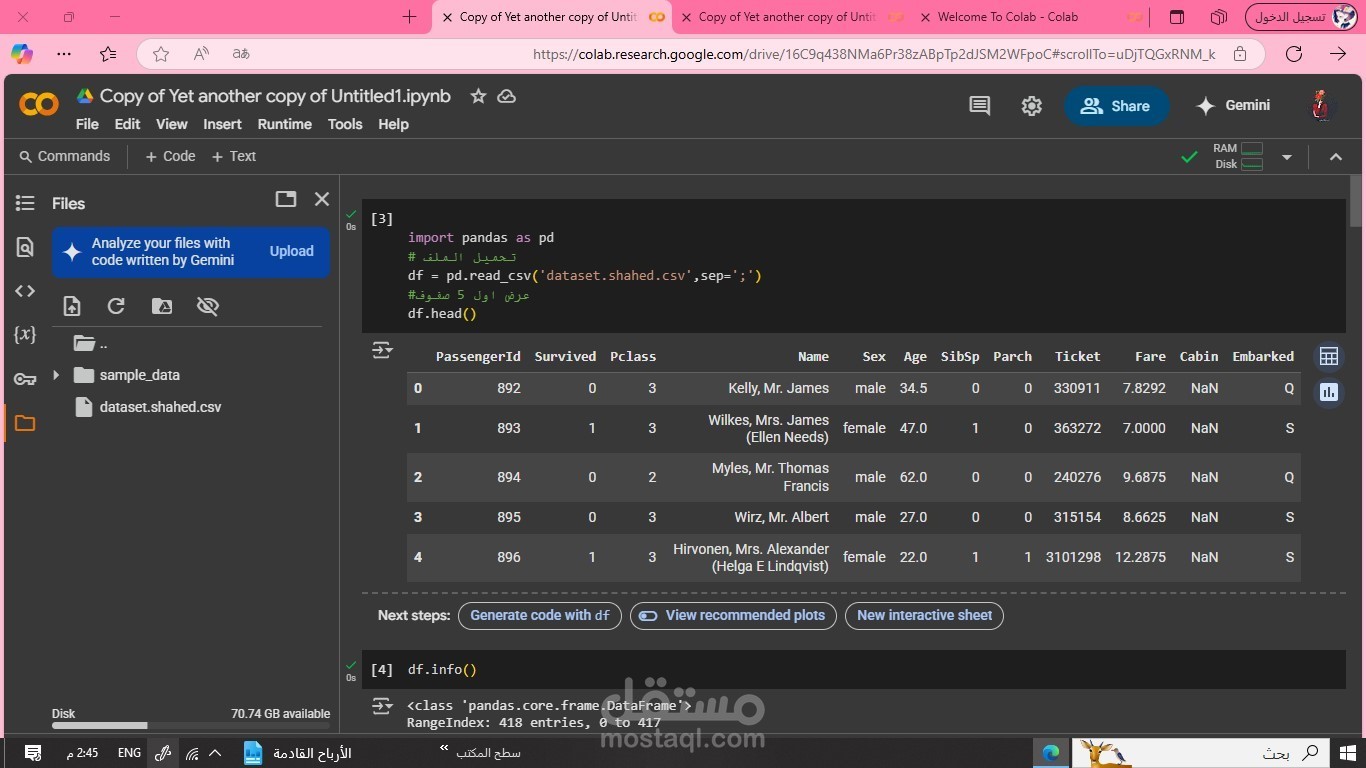Viewport: 1366px width, 768px height.
Task: Open the variables inspector panel
Action: click(24, 335)
